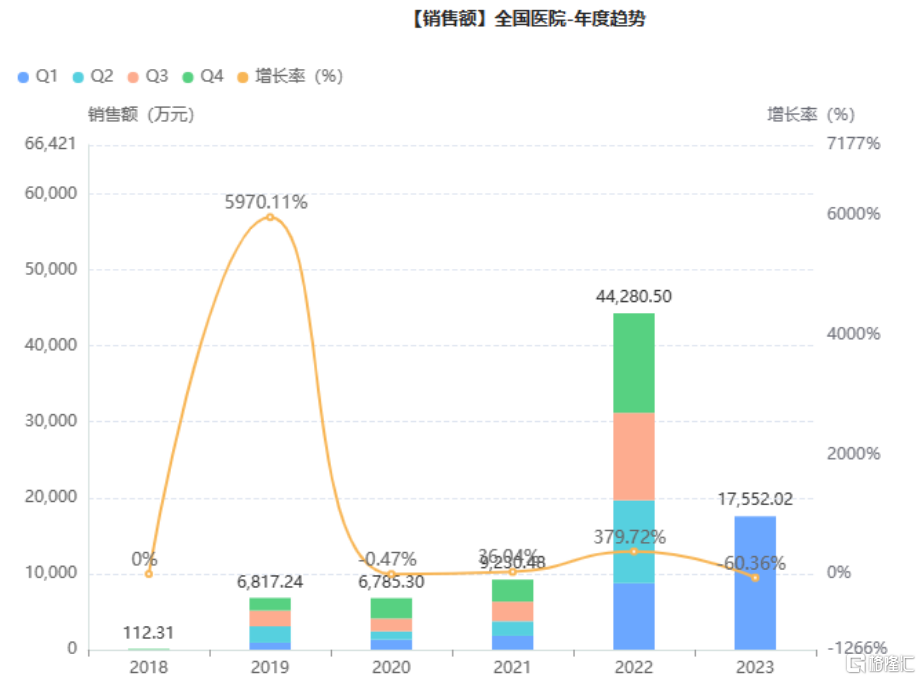Click the 66,421 left axis value
The width and height of the screenshot is (921, 680).
click(51, 144)
